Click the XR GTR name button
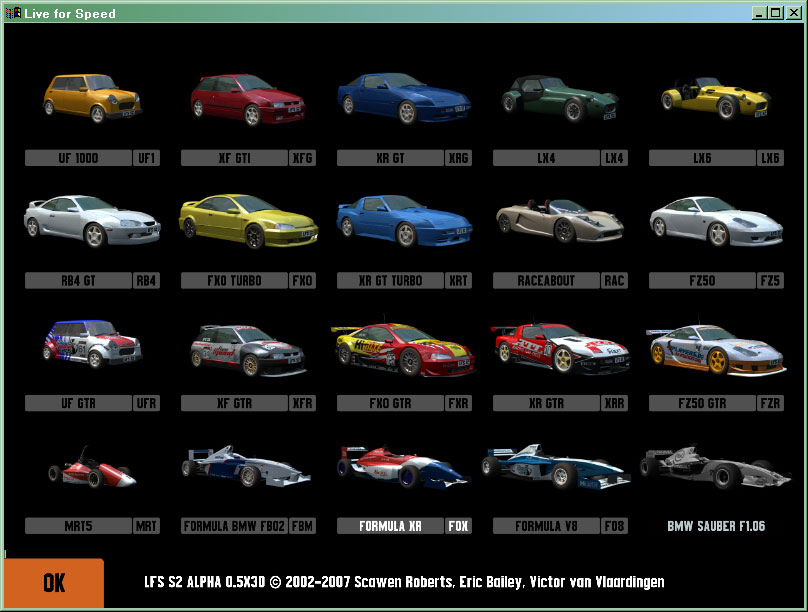Image resolution: width=808 pixels, height=612 pixels. click(546, 403)
